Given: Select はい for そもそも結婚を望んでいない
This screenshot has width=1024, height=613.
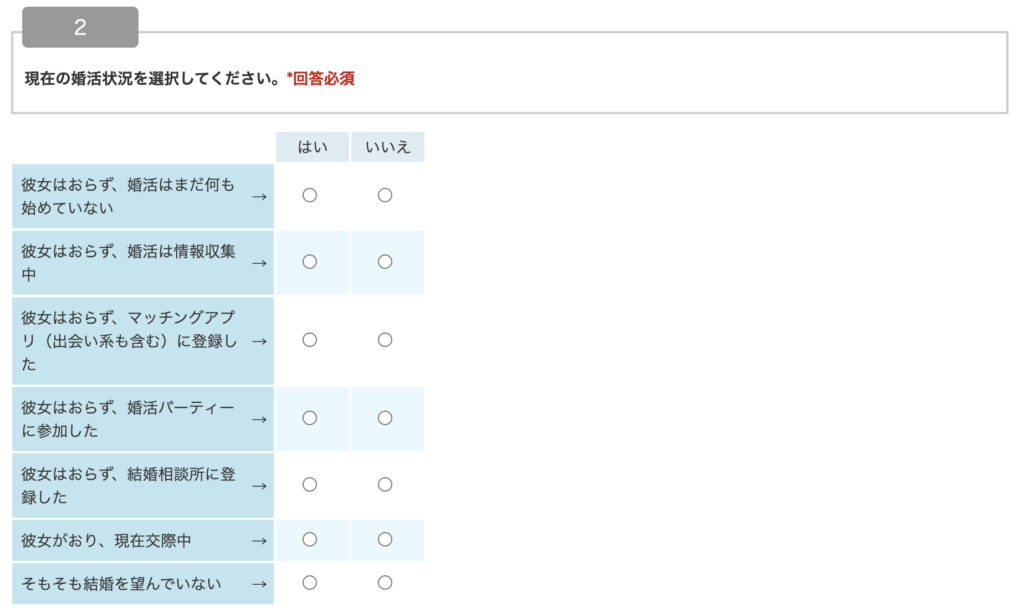Looking at the screenshot, I should point(310,583).
